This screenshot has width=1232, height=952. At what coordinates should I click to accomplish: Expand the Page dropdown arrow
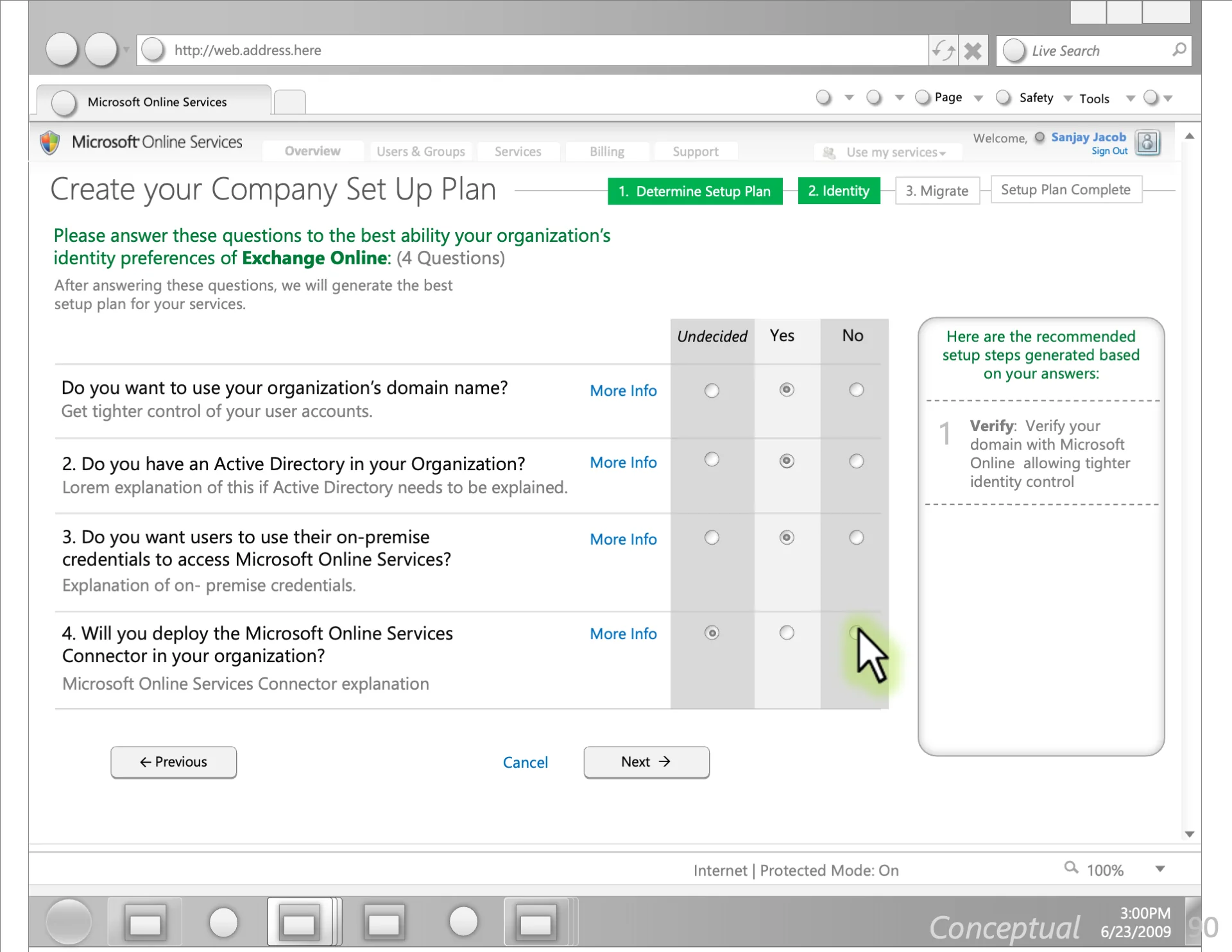(979, 98)
